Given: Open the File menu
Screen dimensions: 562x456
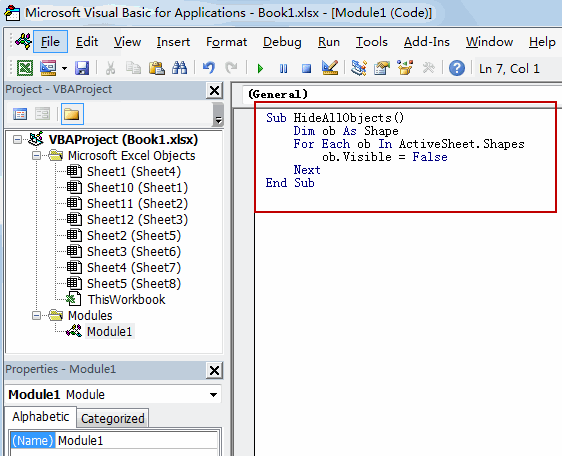Looking at the screenshot, I should 50,42.
